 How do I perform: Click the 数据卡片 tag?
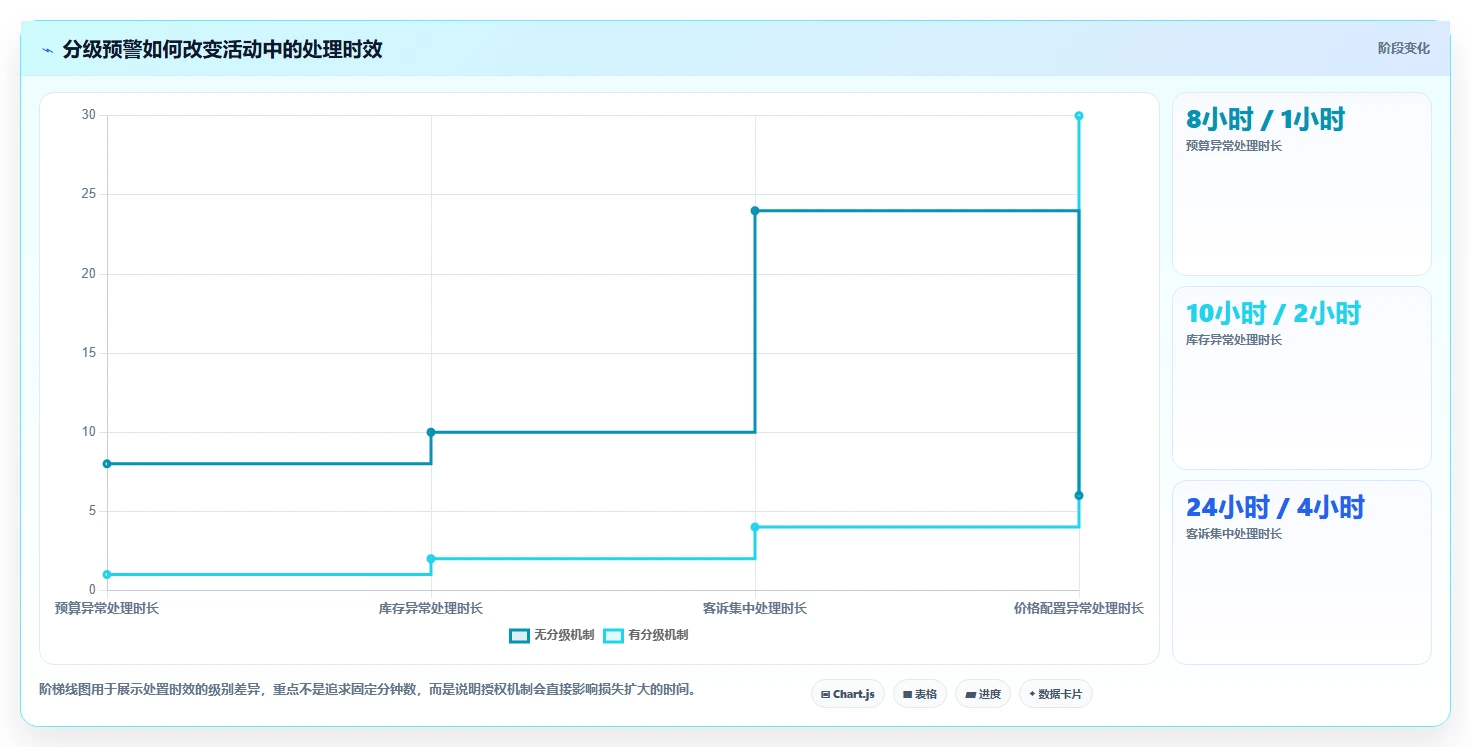click(x=1055, y=694)
